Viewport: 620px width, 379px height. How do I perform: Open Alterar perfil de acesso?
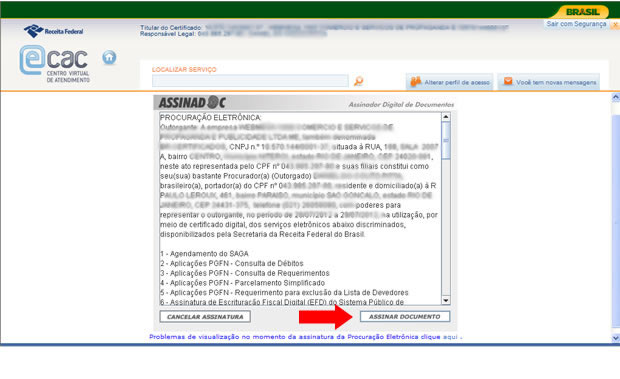click(450, 82)
